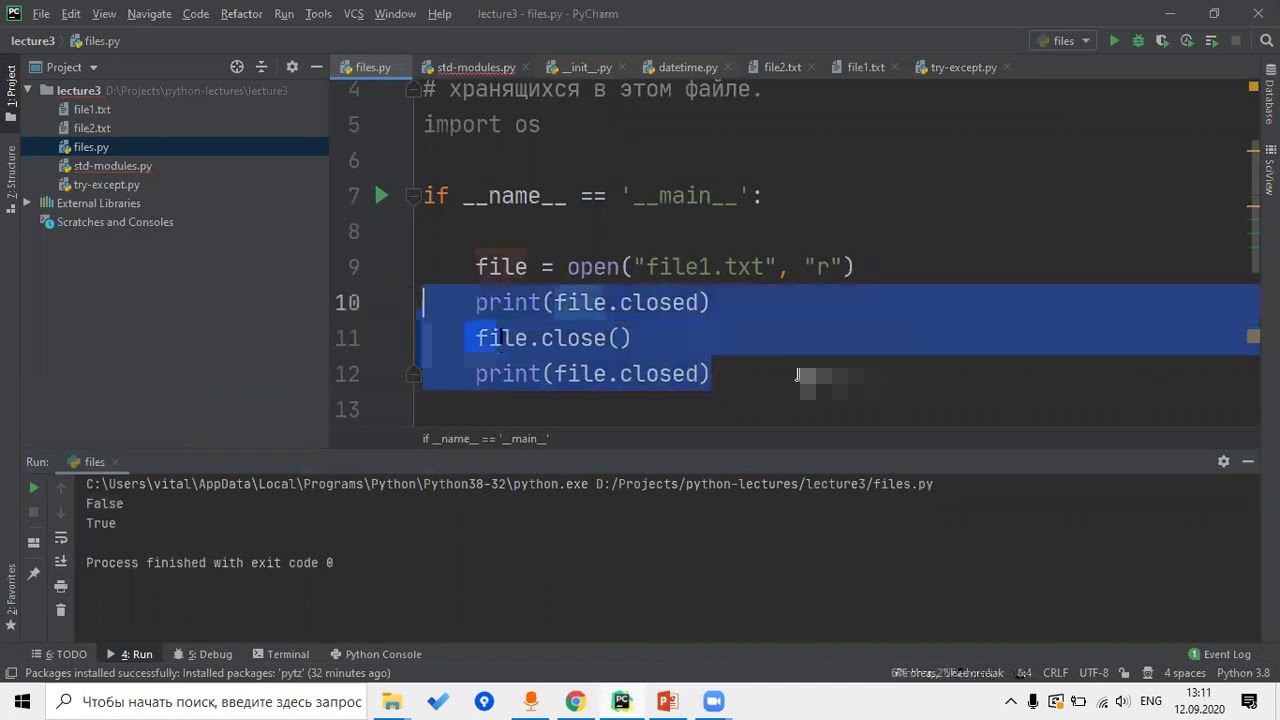The height and width of the screenshot is (720, 1280).
Task: Select std-modules.py in project tree
Action: [112, 166]
